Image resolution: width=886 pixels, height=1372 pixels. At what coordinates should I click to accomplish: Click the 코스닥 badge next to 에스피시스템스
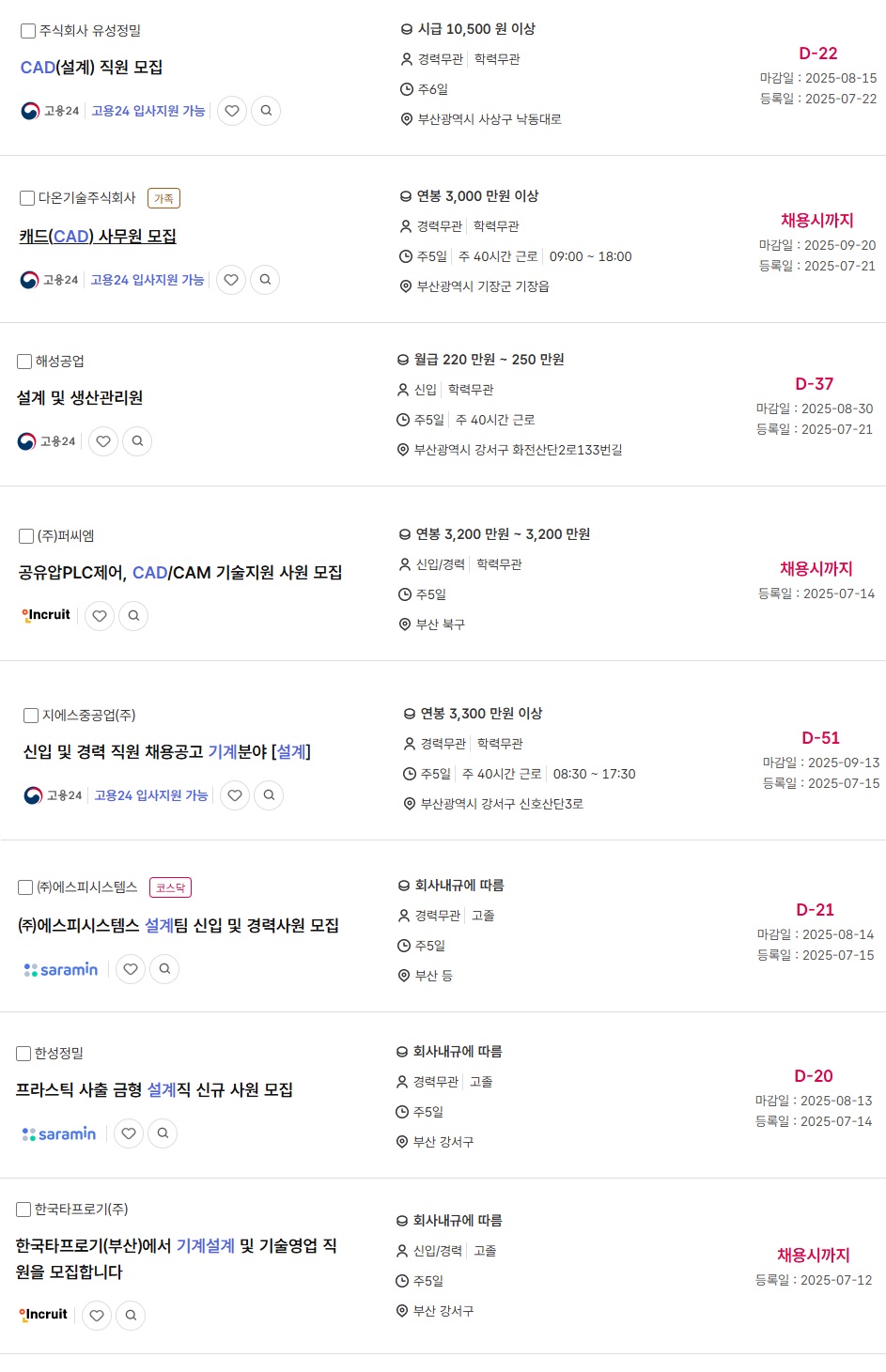170,887
